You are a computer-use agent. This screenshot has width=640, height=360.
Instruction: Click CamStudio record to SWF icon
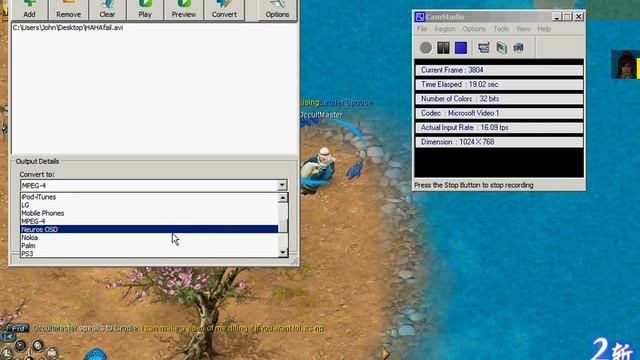[x=519, y=48]
